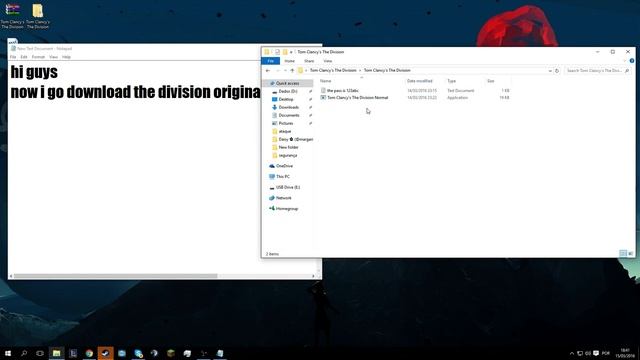
Task: Go back using Explorer's back arrow
Action: point(268,71)
